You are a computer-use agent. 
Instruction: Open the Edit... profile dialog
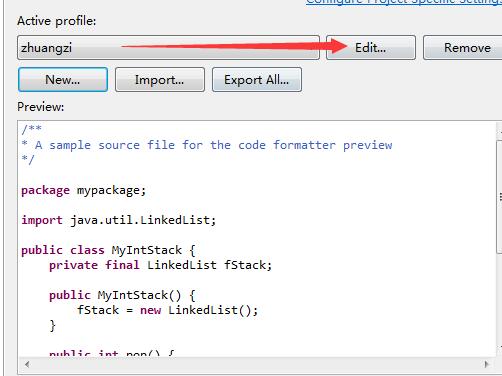pyautogui.click(x=371, y=48)
